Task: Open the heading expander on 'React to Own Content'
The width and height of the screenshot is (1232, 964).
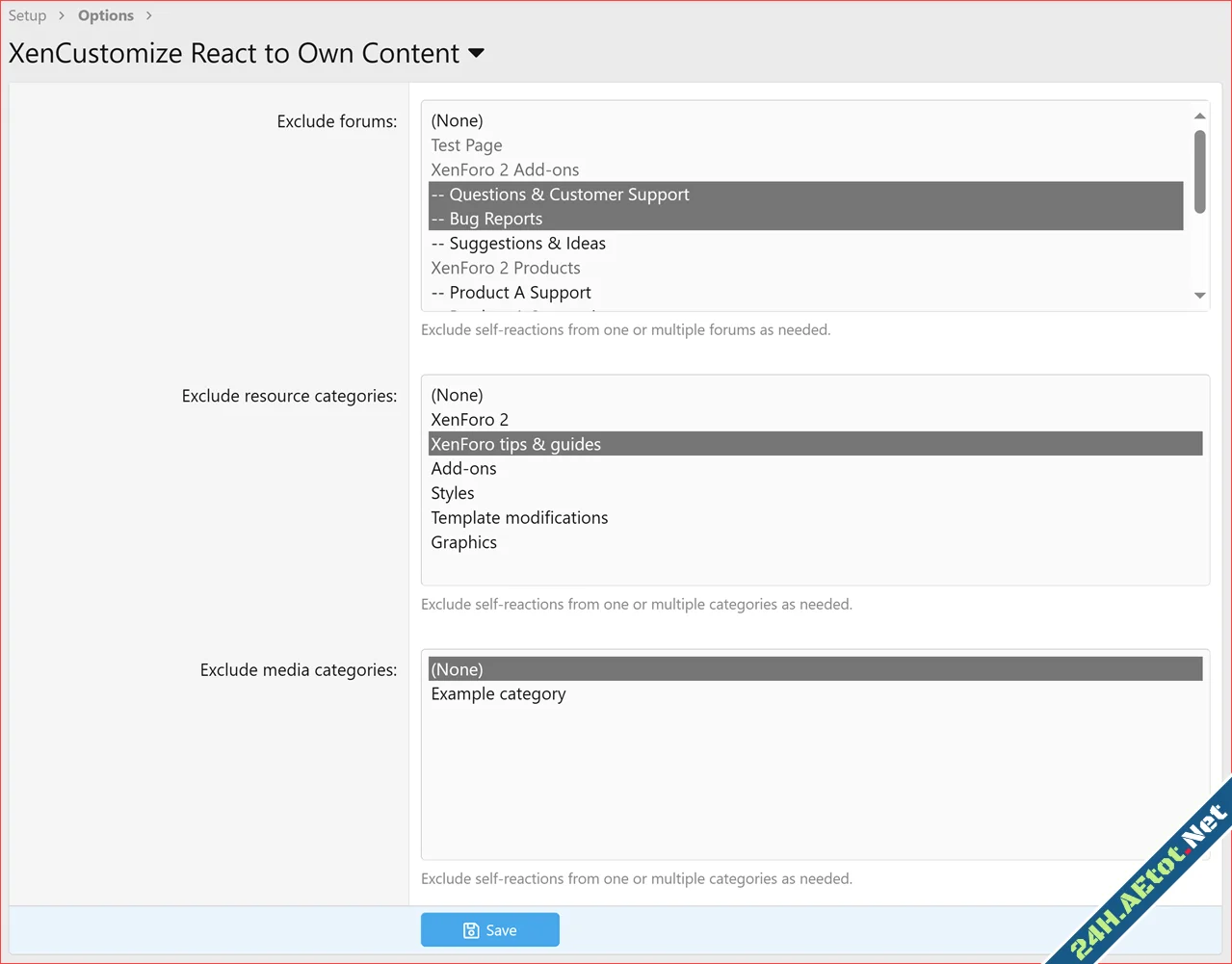Action: coord(476,55)
